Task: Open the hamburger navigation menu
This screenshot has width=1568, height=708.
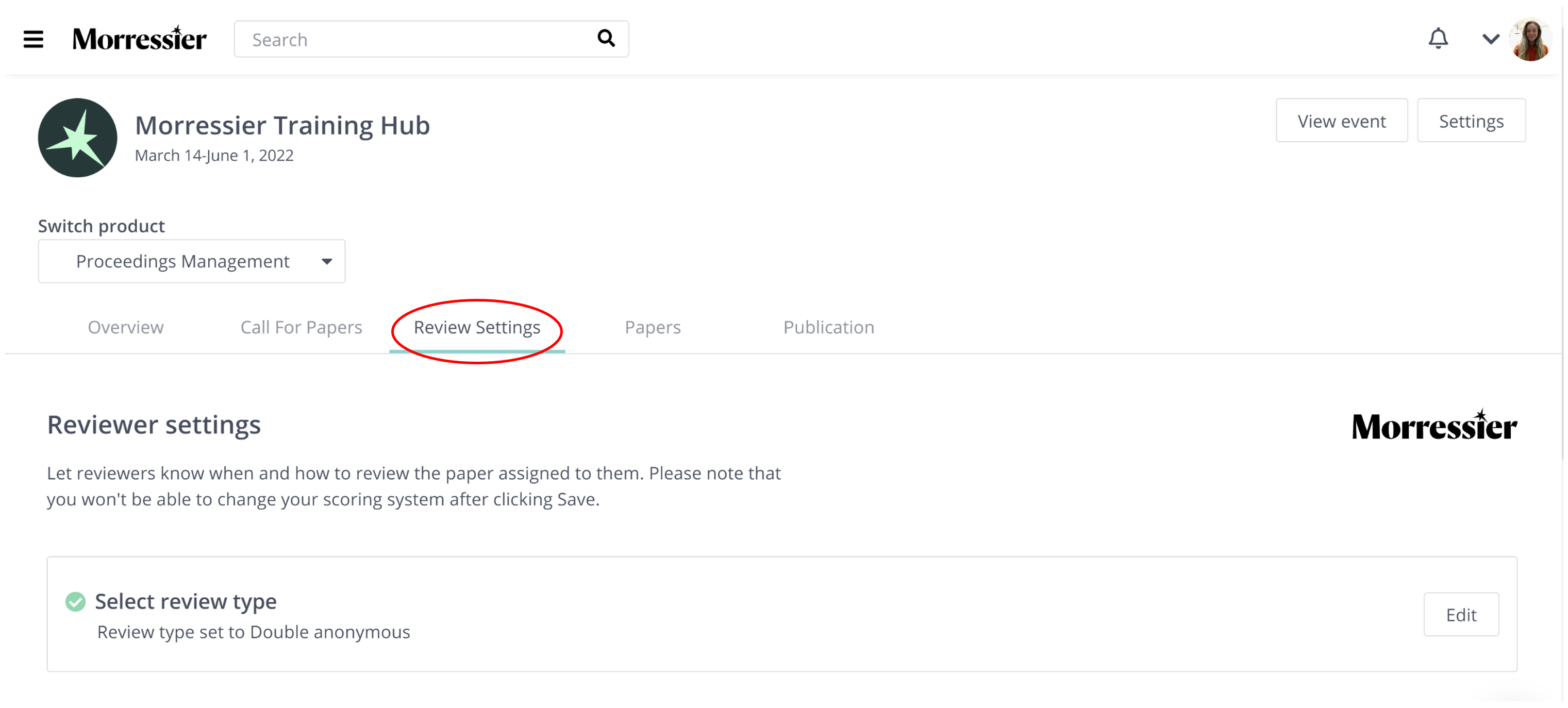Action: 34,40
